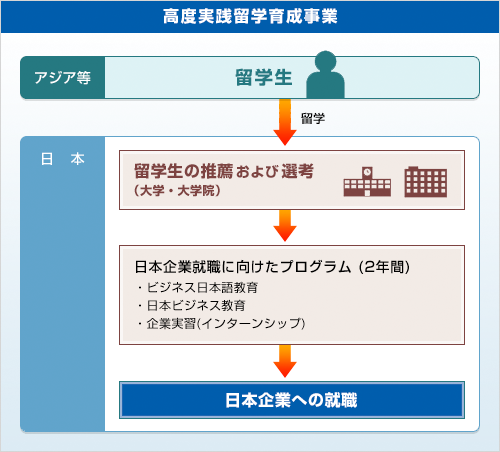Click the 日本 label in the blue sidebar
The image size is (500, 452).
point(62,159)
